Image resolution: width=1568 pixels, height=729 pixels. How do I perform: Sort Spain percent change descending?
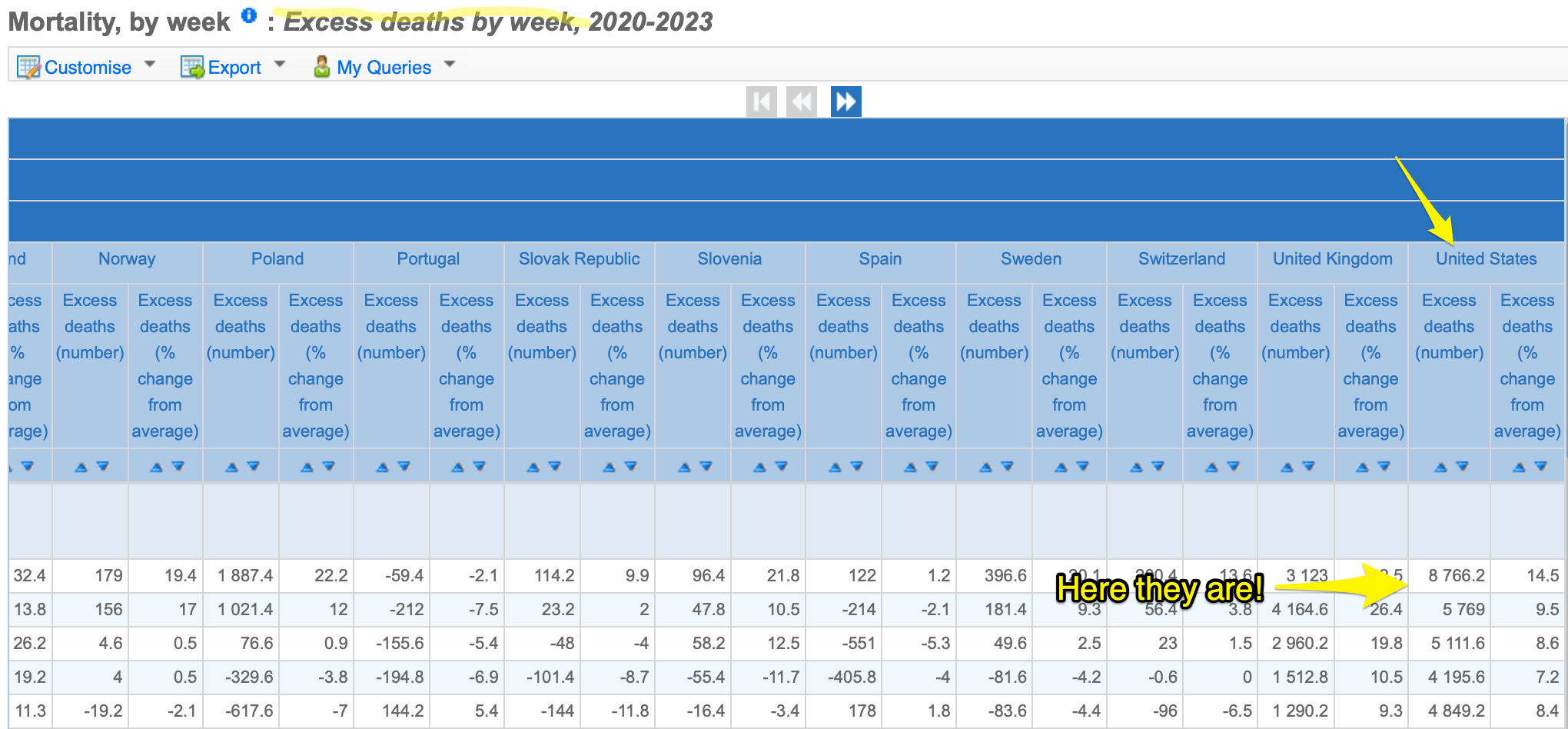tap(932, 466)
